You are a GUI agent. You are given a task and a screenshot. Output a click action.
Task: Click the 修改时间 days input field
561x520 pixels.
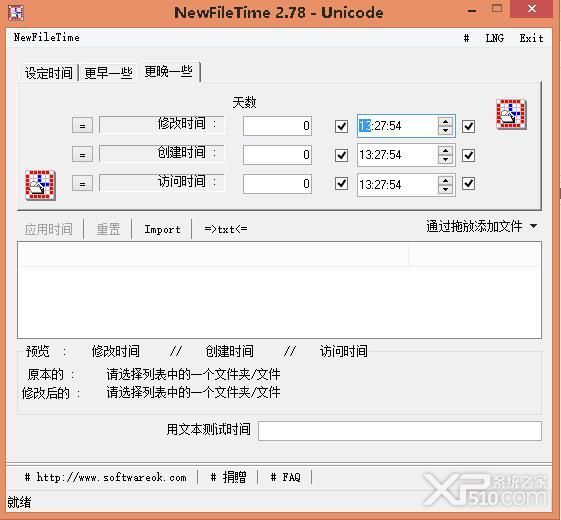[277, 126]
